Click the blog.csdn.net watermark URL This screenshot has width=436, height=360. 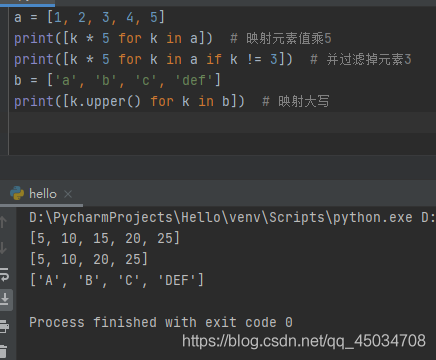304,341
